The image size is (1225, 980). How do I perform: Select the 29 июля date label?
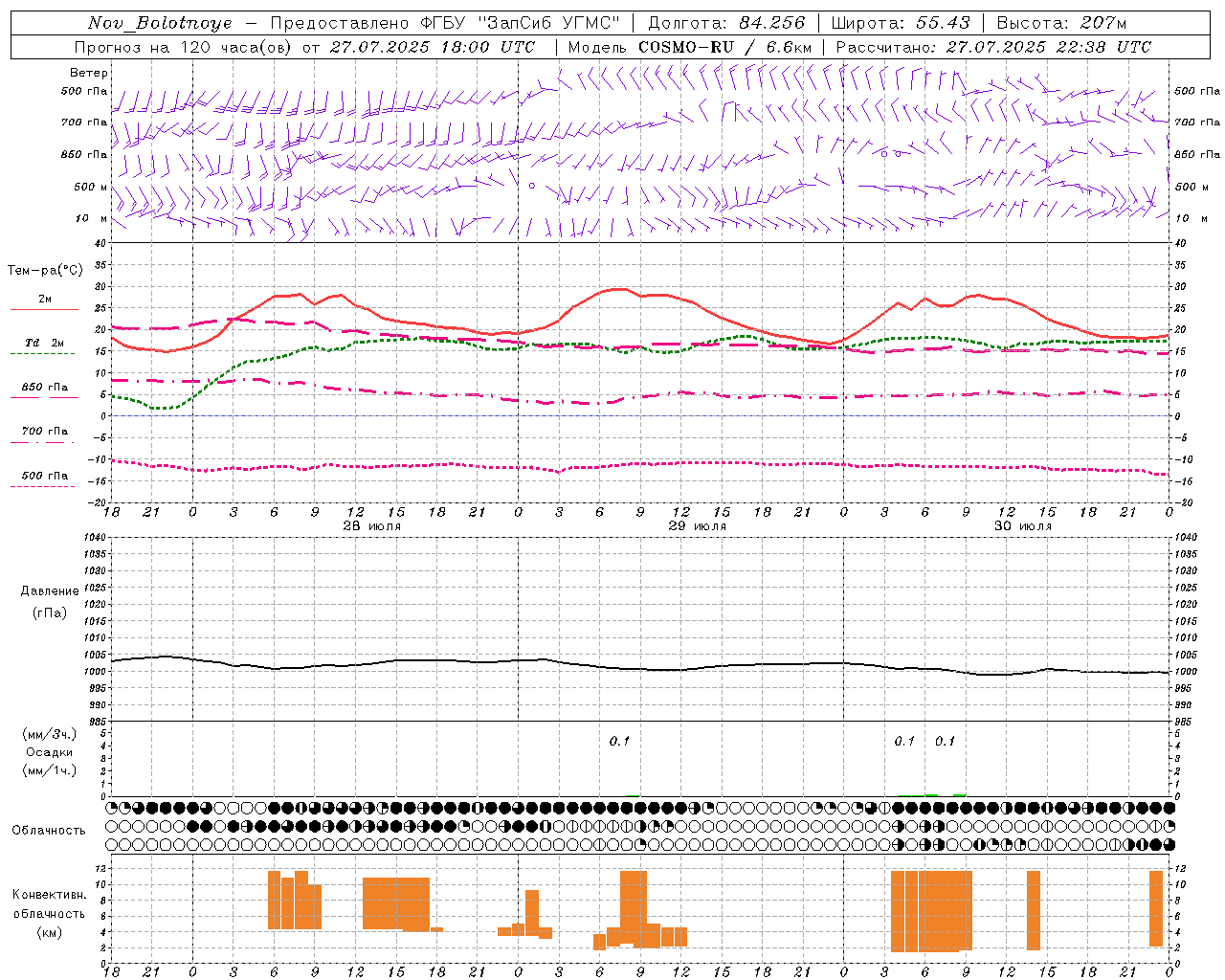pyautogui.click(x=698, y=526)
